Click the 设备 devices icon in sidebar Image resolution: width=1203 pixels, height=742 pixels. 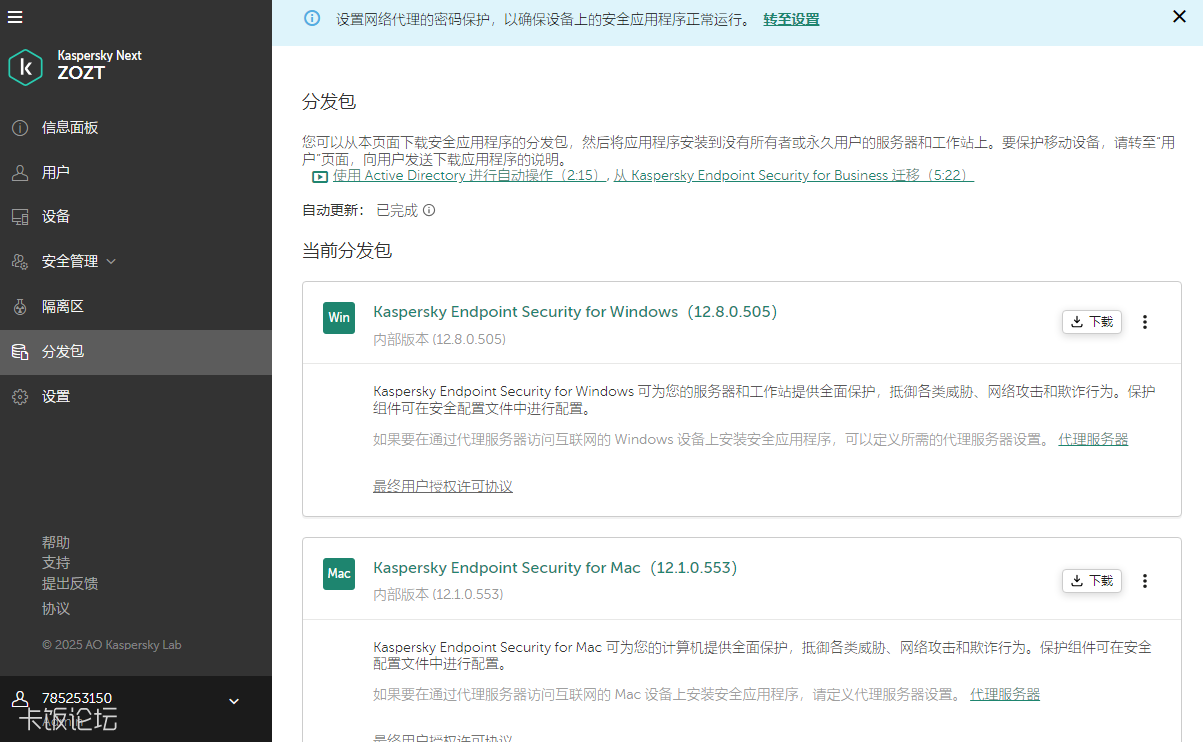coord(20,217)
